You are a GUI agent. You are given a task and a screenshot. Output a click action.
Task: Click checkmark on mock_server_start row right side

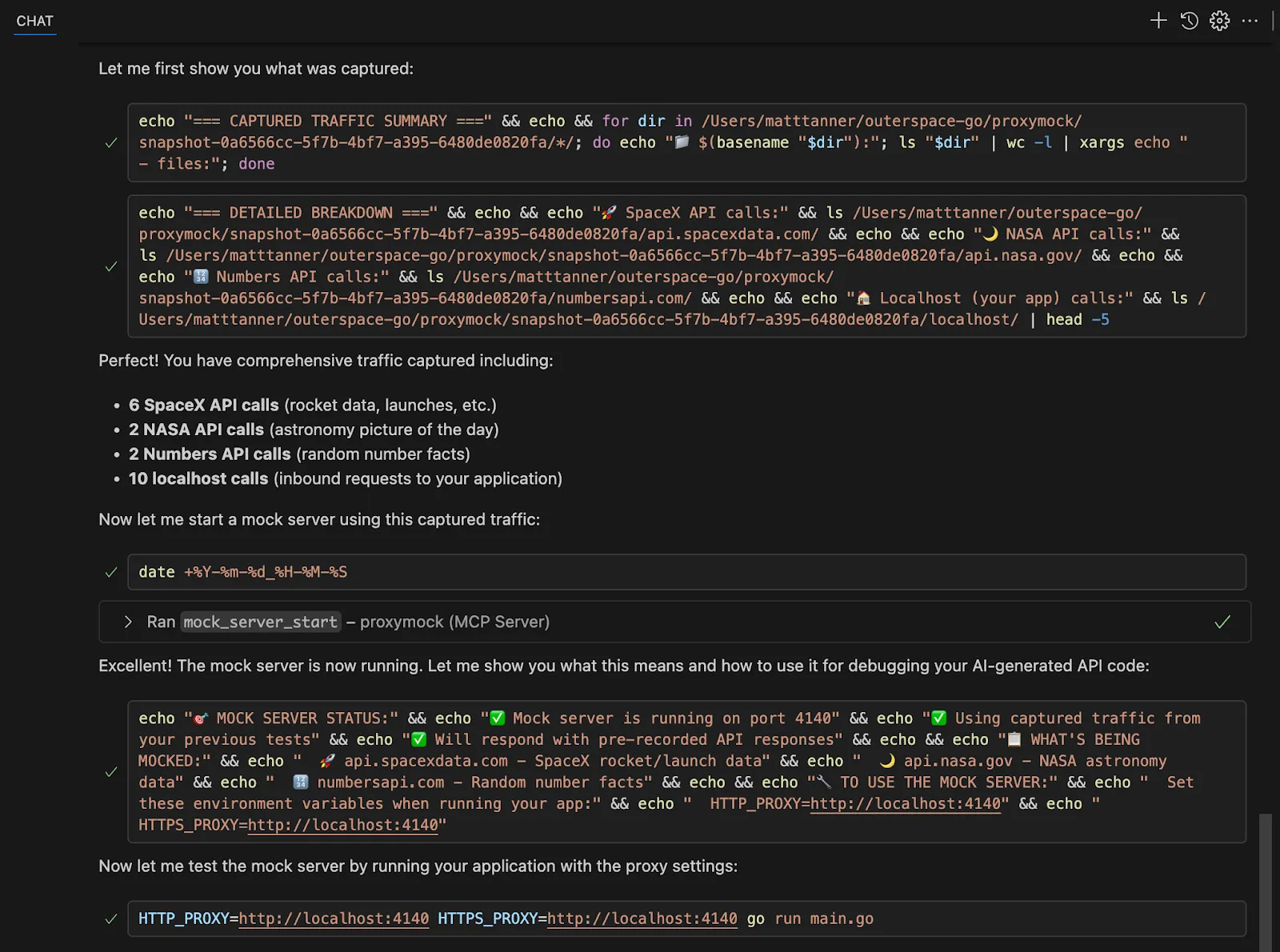click(1222, 622)
